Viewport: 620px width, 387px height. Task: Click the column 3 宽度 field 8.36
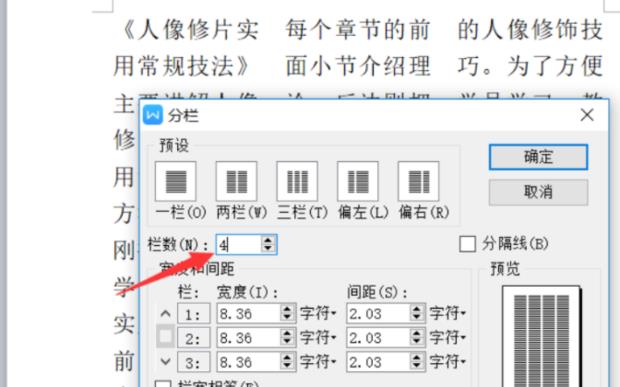(x=249, y=362)
